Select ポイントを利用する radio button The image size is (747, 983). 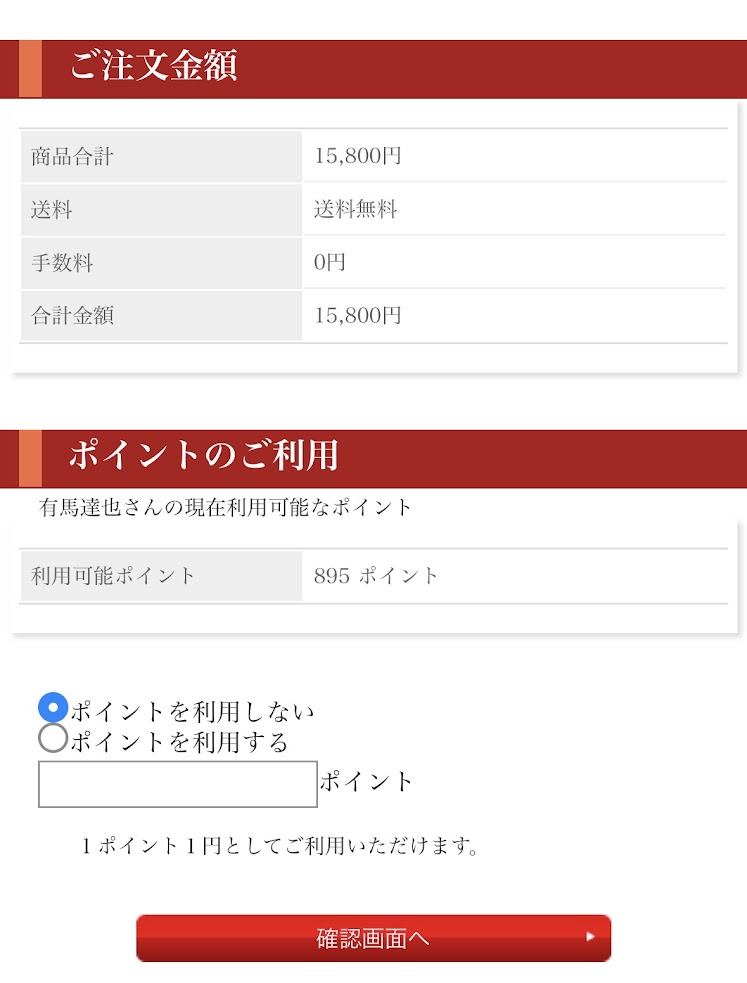coord(53,739)
